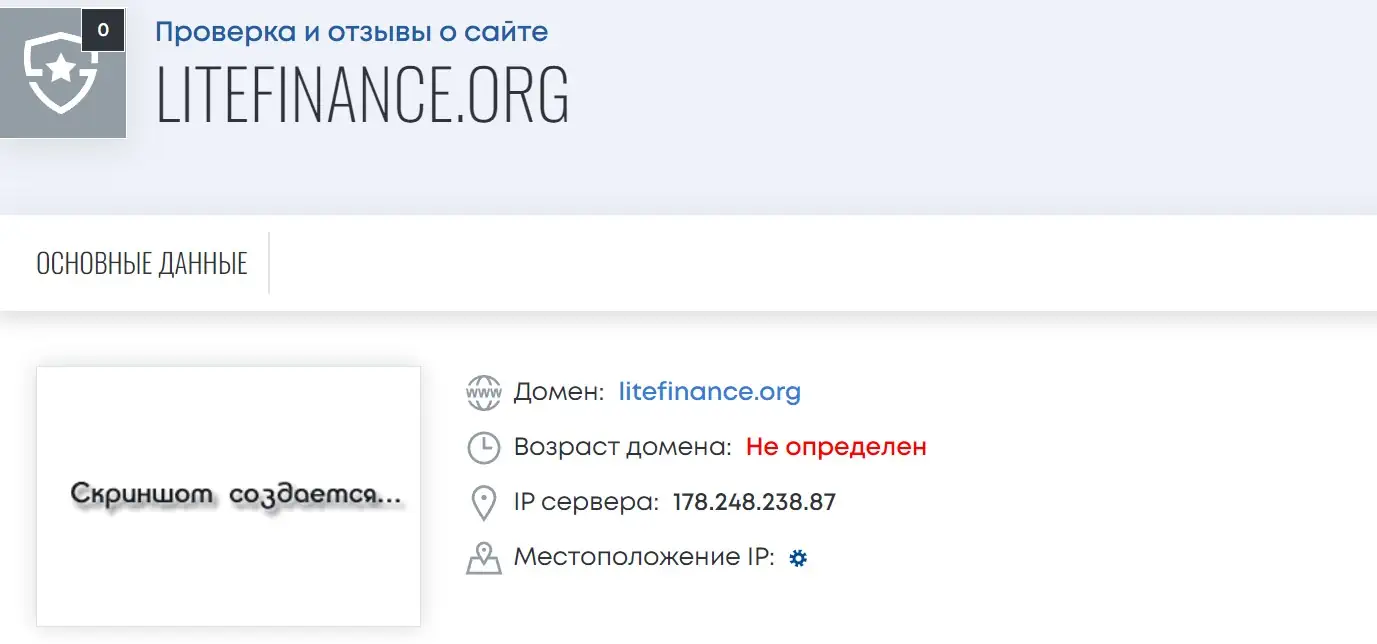This screenshot has height=644, width=1377.
Task: Click the Домен label
Action: coord(559,392)
